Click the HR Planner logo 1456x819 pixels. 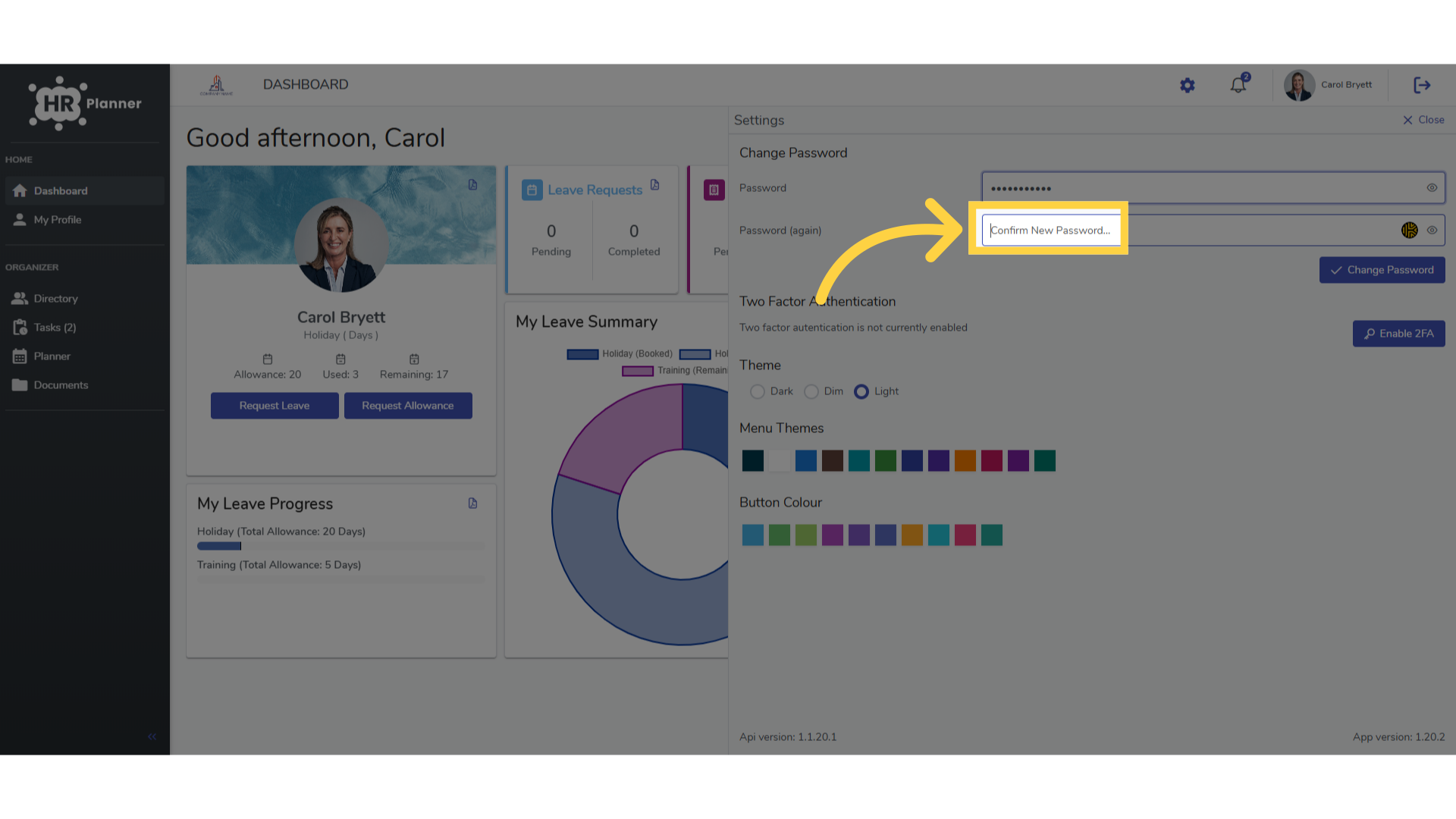click(x=85, y=104)
